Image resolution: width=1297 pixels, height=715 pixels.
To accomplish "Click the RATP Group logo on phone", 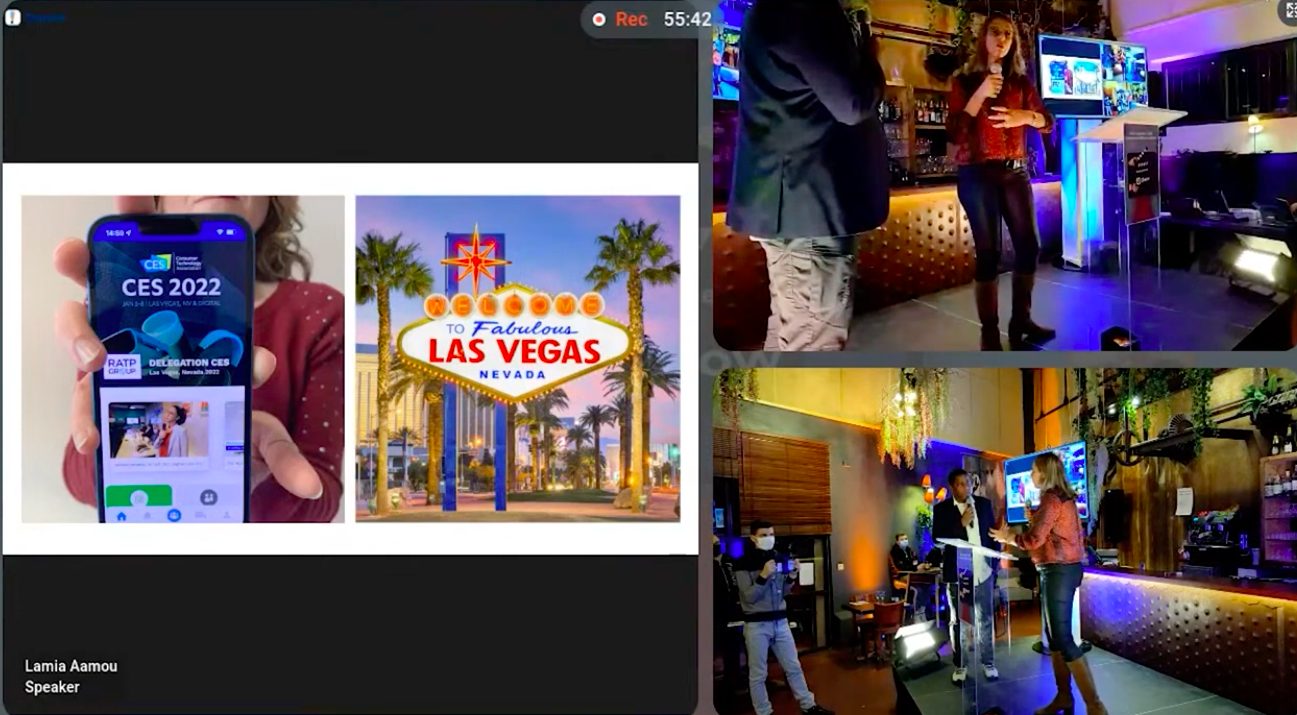I will point(123,366).
